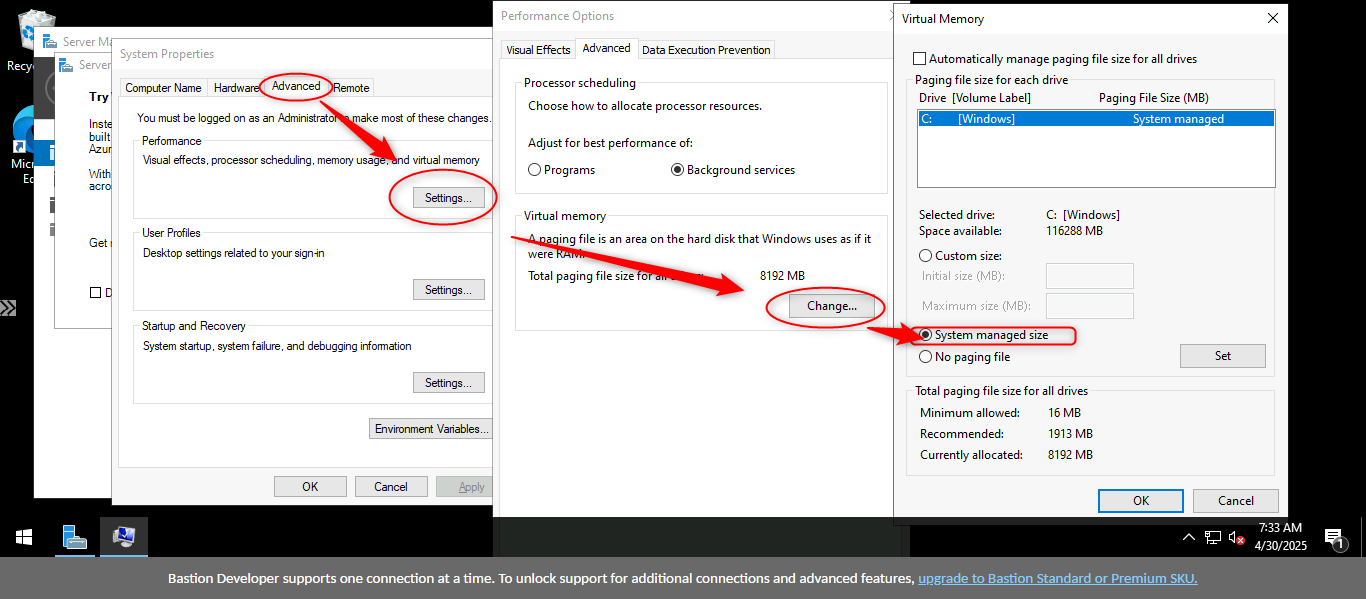Show hidden system tray icons
Viewport: 1366px width, 599px height.
1188,537
